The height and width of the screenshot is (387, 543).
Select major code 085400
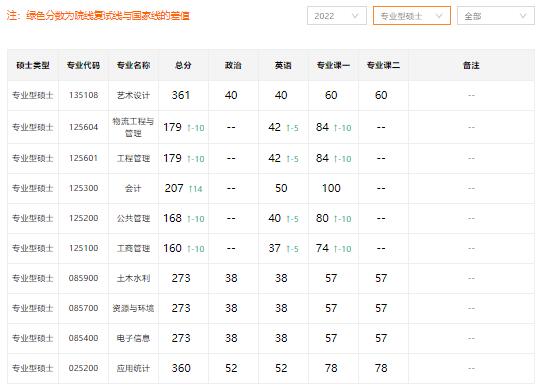pos(83,338)
